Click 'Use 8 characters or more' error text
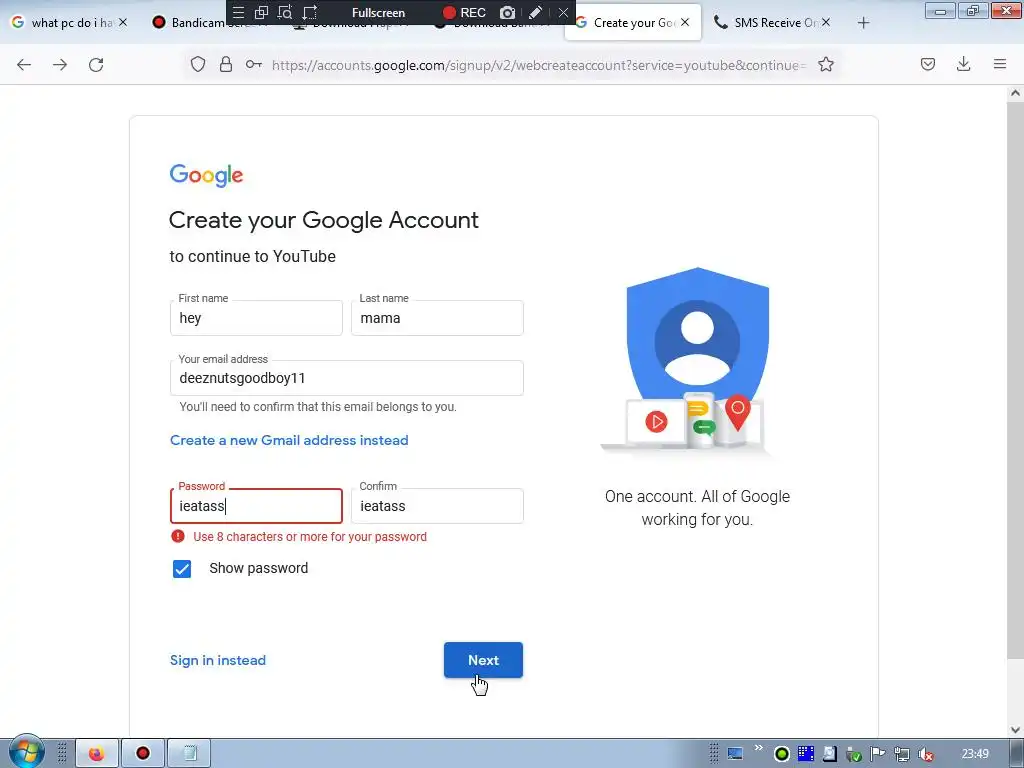Viewport: 1024px width, 768px height. click(x=310, y=537)
